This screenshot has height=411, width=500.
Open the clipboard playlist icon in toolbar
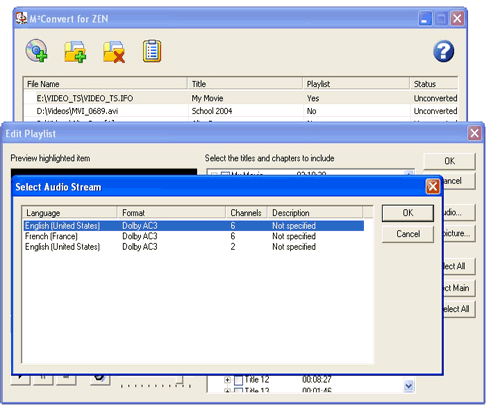[152, 51]
